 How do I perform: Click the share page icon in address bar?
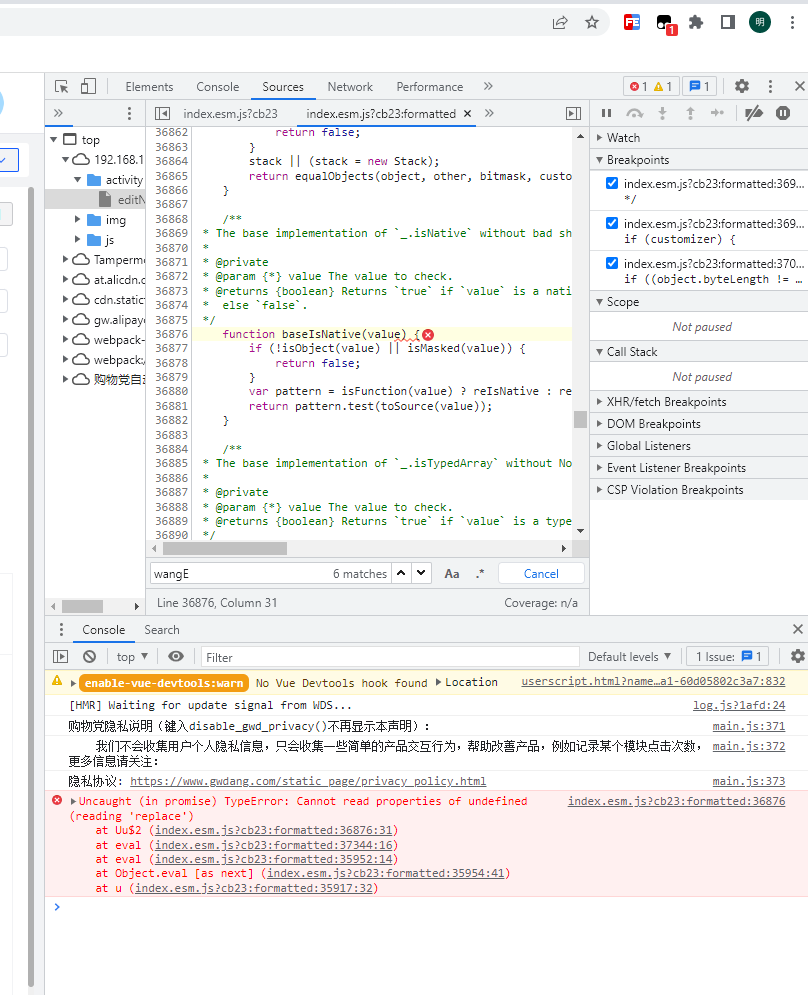[560, 23]
